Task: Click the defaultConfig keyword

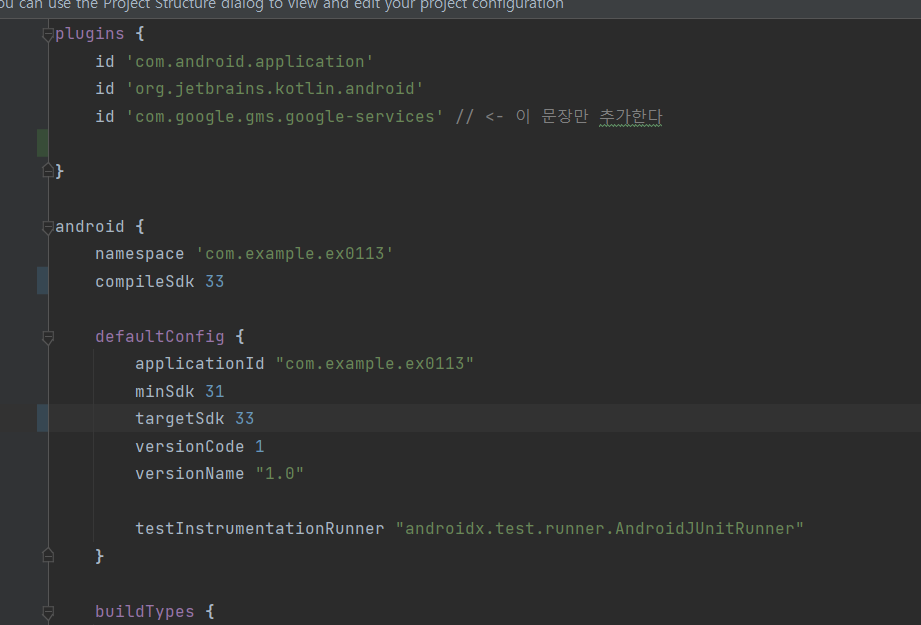Action: tap(160, 337)
